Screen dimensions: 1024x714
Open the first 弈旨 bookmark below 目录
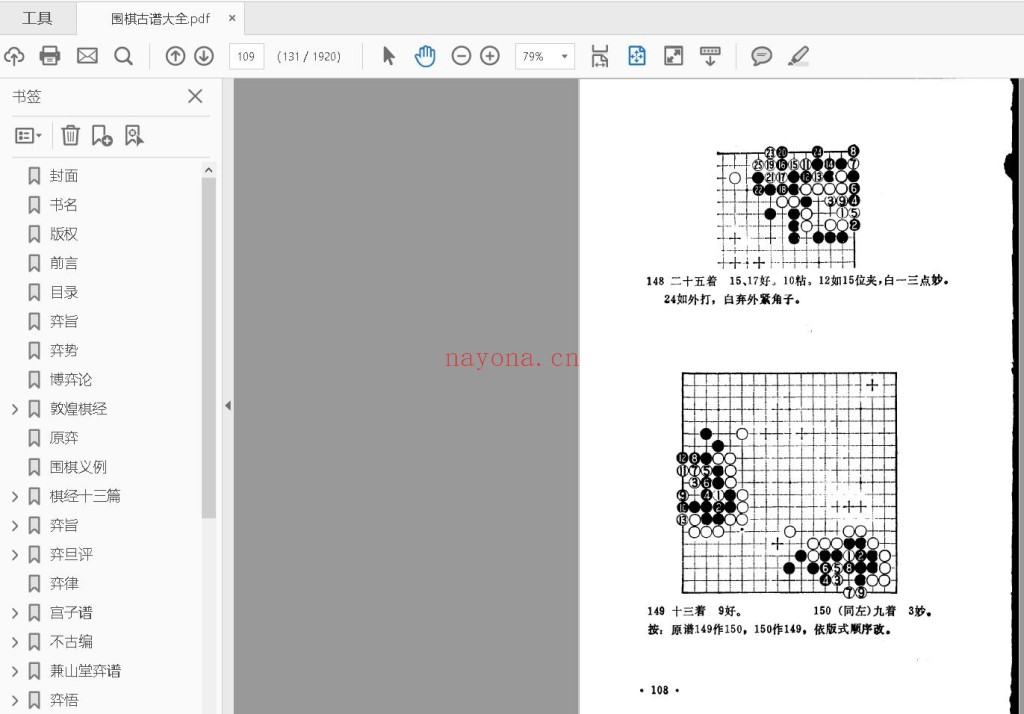tap(64, 321)
